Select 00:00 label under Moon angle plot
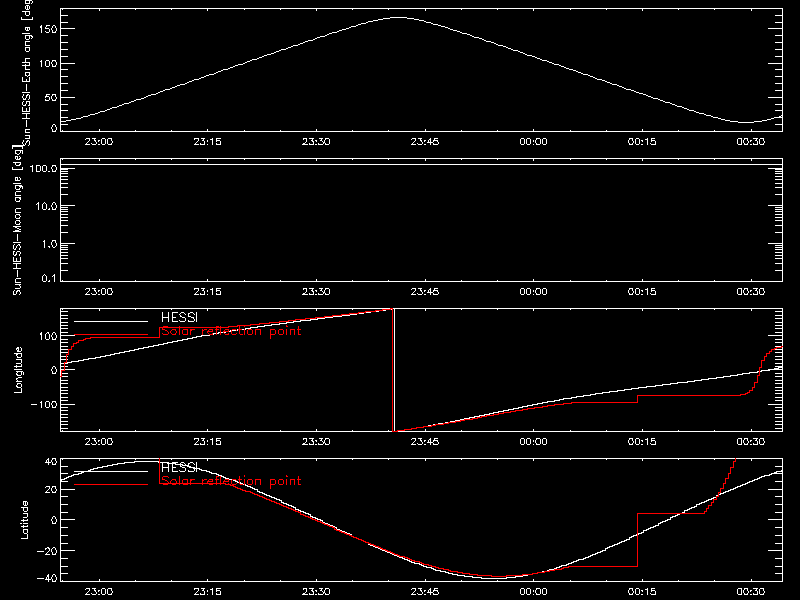800x600 pixels. coord(533,292)
